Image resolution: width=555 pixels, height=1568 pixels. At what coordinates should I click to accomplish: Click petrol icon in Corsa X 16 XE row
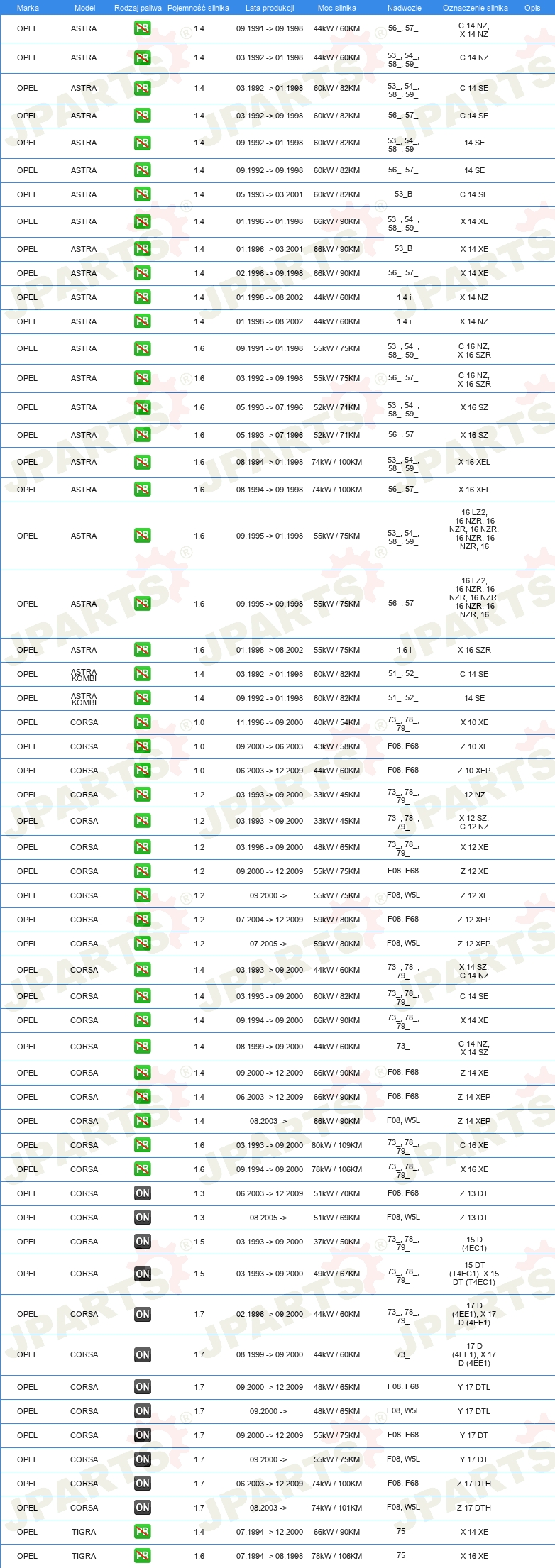pos(143,1169)
